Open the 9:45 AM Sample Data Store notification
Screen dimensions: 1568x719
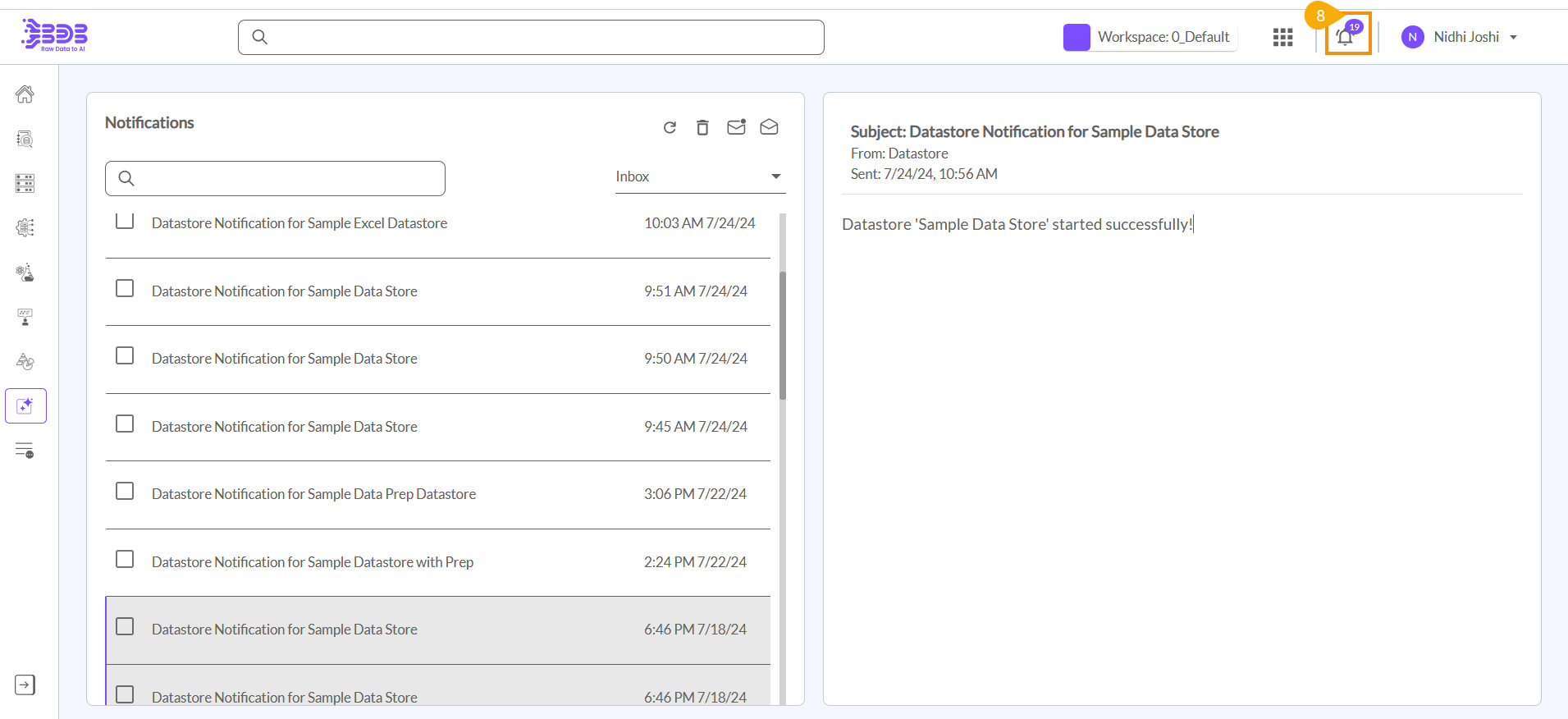pos(284,427)
